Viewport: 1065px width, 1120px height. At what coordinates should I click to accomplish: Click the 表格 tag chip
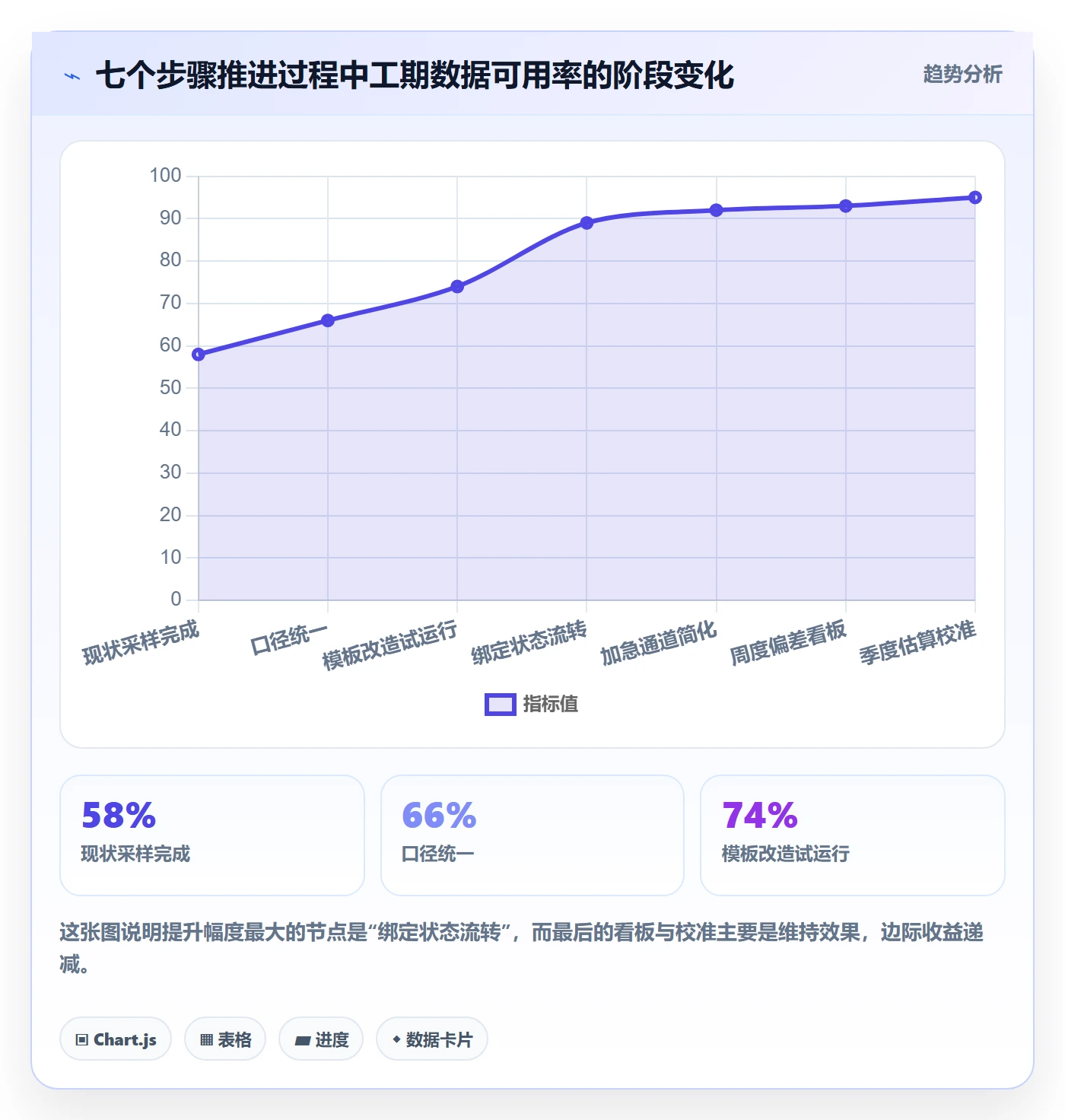point(225,1039)
